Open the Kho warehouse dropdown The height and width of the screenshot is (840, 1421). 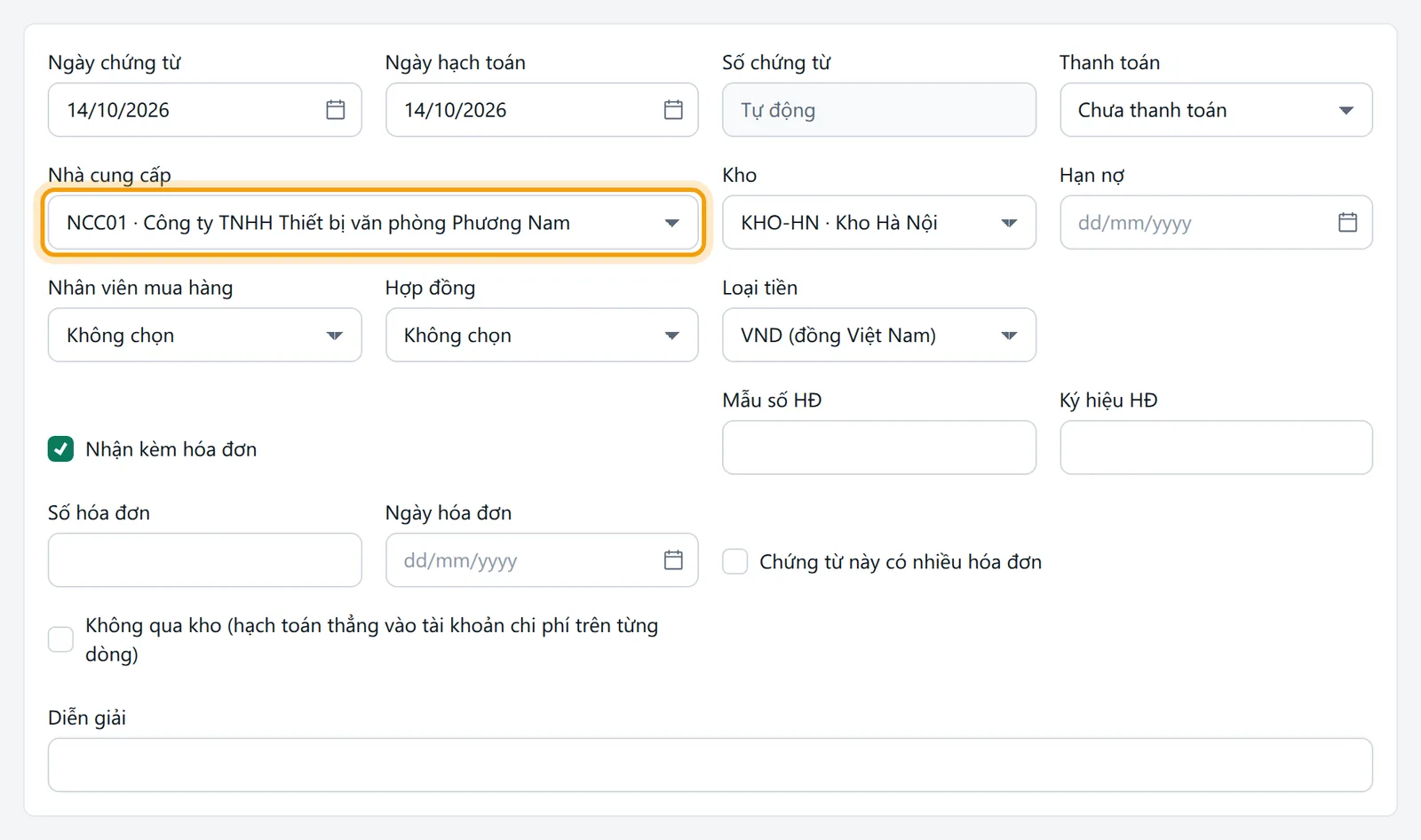point(878,222)
